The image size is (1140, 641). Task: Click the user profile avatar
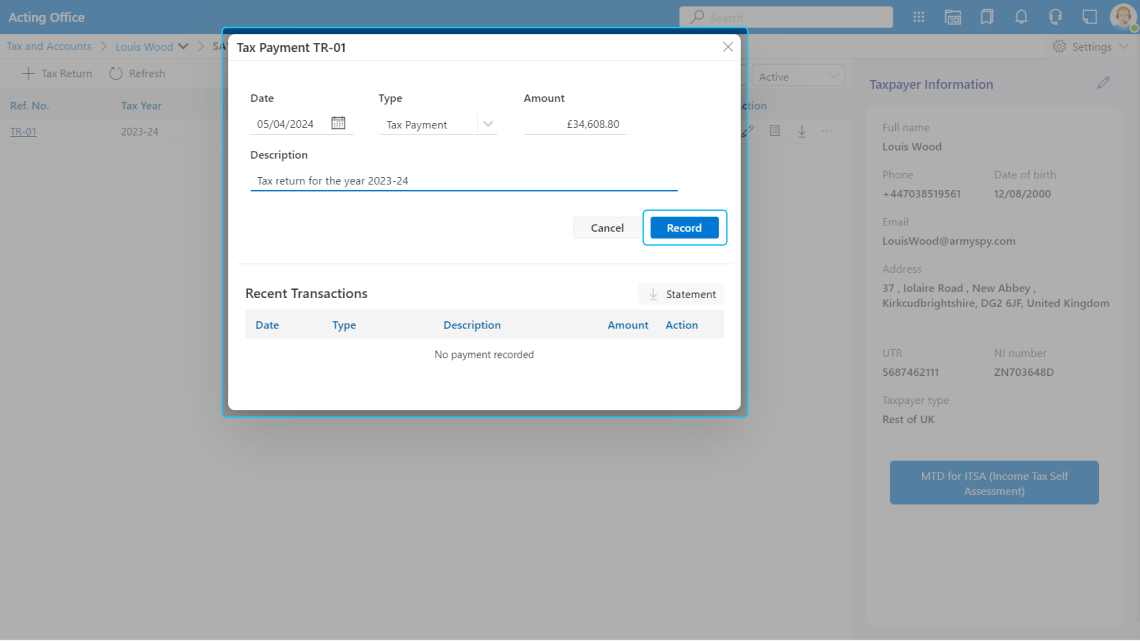coord(1122,17)
